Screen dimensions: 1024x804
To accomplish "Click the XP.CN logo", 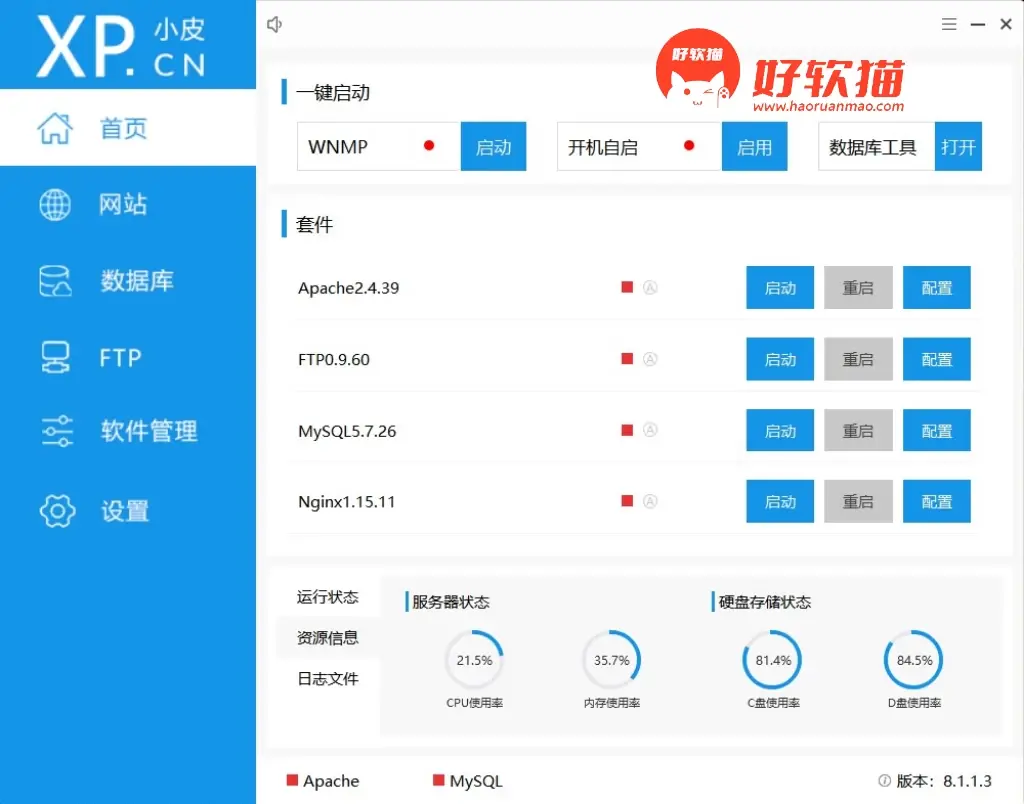I will [121, 46].
